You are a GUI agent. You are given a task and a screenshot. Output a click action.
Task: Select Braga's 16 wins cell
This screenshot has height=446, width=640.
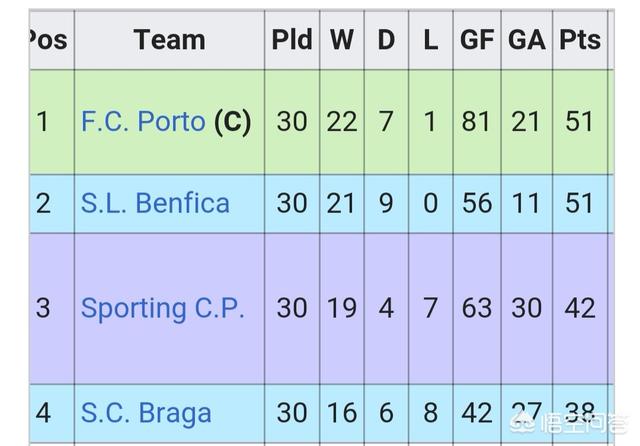[x=342, y=414]
